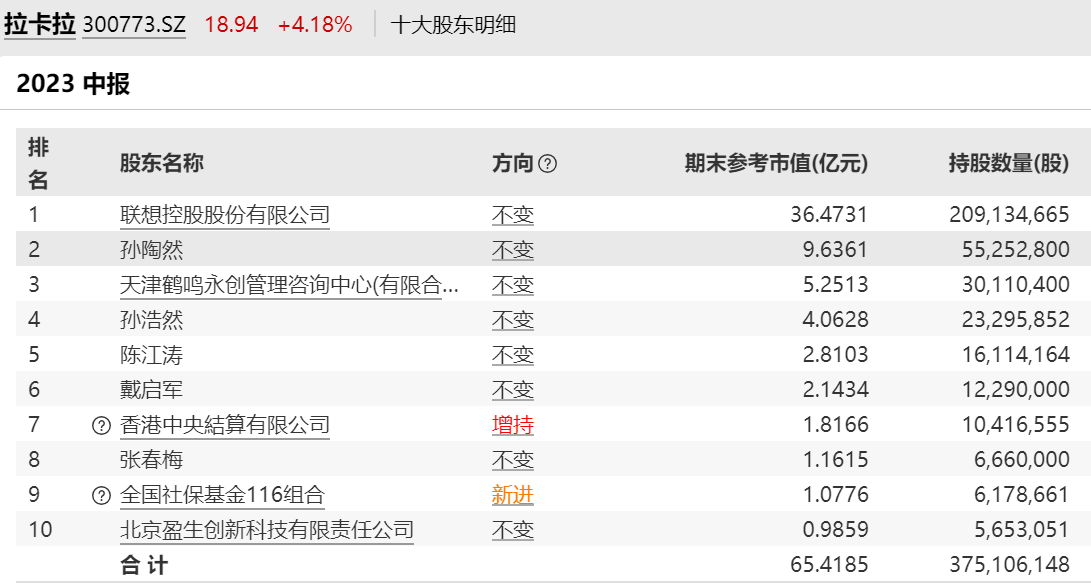Click the 十大股东明细 page title

453,25
